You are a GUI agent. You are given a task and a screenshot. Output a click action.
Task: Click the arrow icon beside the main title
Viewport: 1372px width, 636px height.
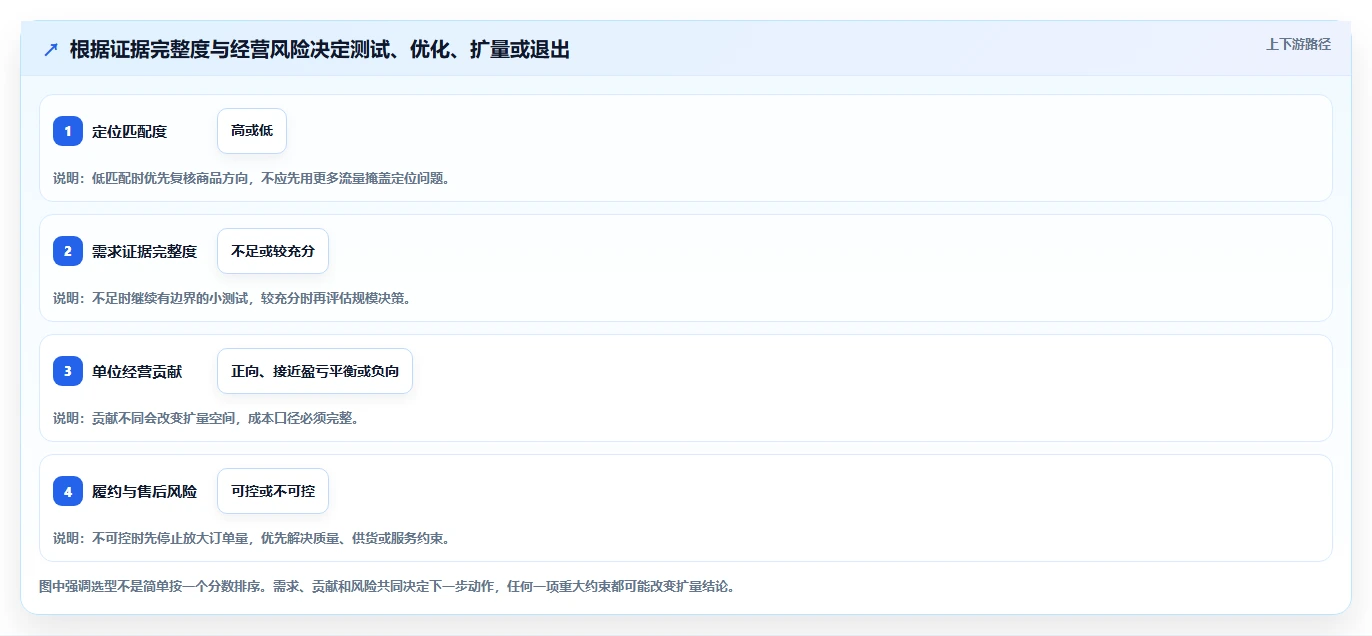coord(51,50)
